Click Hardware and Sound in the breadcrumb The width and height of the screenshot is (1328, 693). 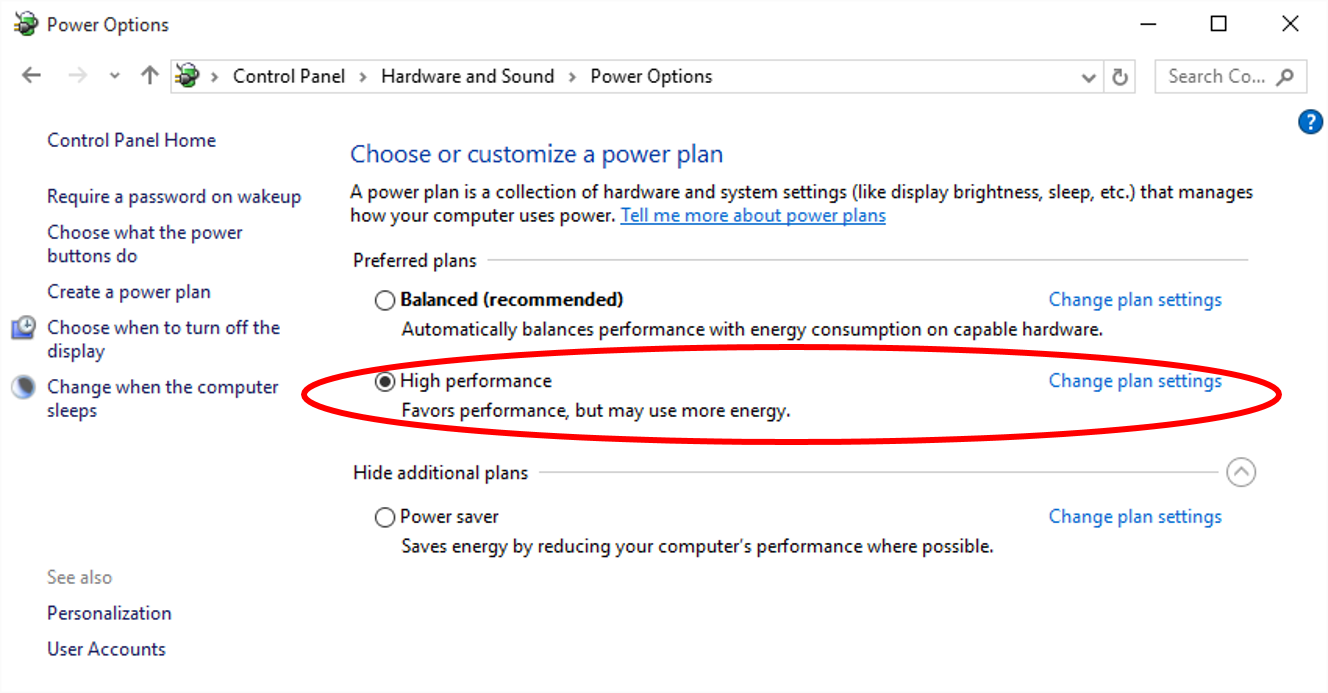coord(467,76)
